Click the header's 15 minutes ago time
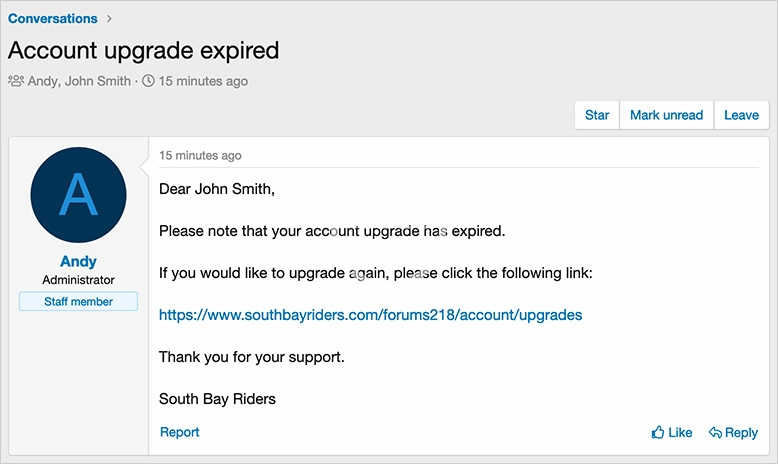Image resolution: width=778 pixels, height=464 pixels. click(204, 81)
